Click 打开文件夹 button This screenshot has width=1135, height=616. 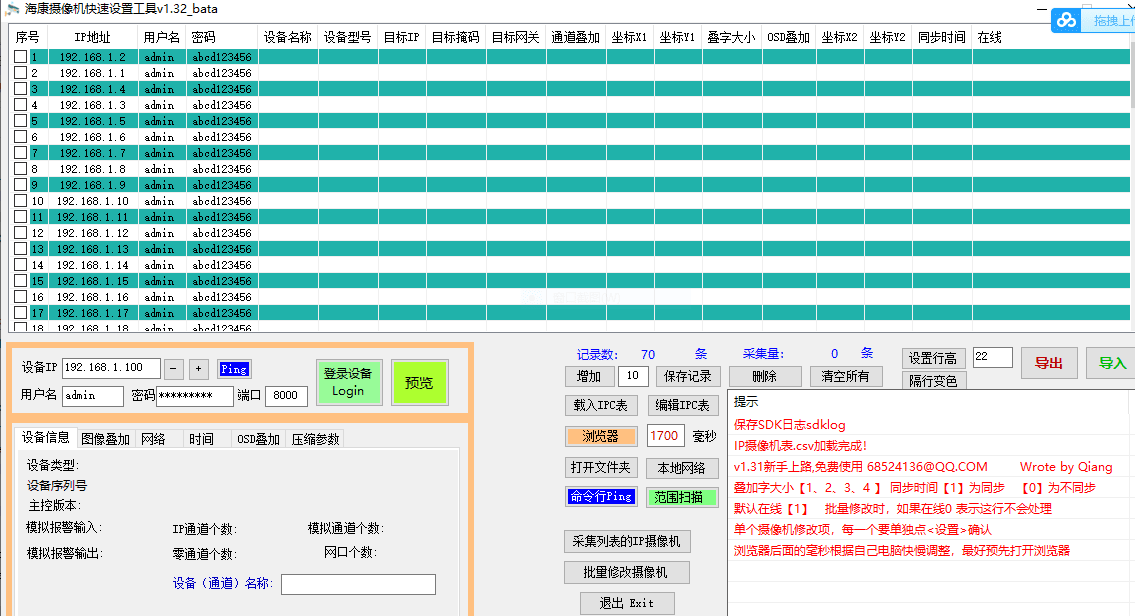(x=601, y=468)
